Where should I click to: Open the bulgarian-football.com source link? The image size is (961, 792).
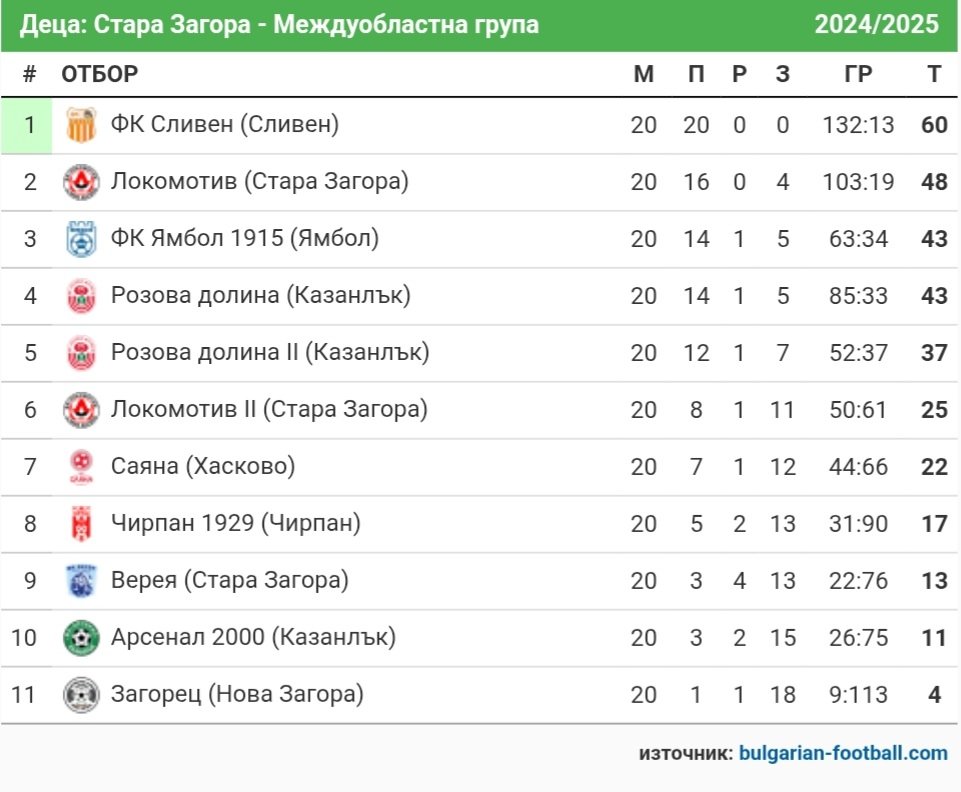click(843, 753)
